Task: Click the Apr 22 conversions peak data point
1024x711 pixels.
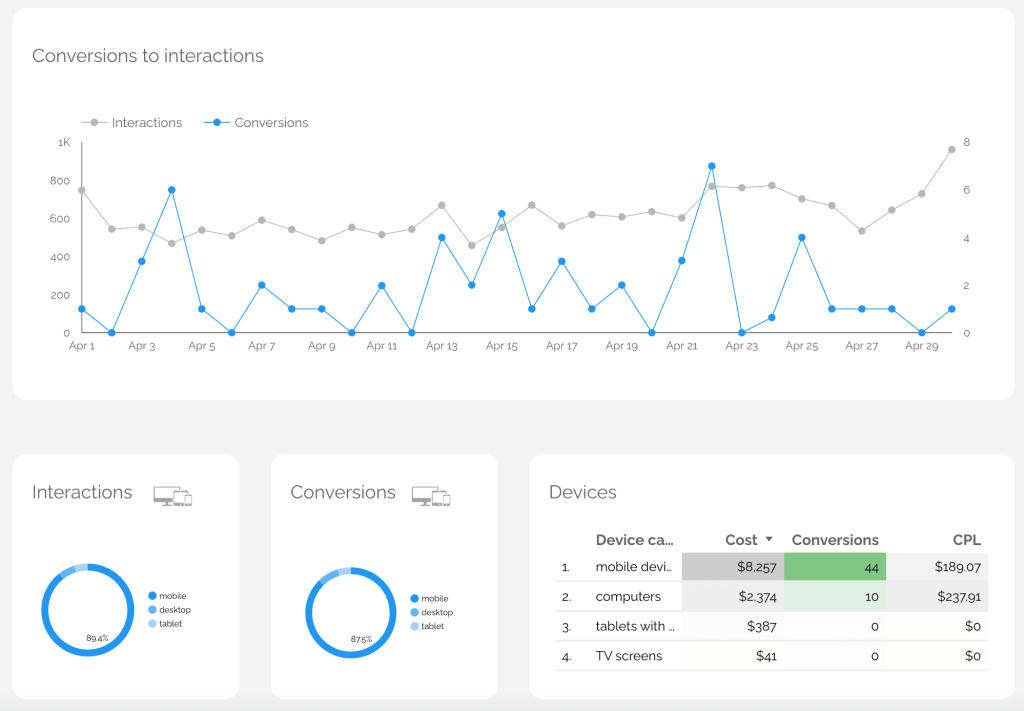Action: 712,166
